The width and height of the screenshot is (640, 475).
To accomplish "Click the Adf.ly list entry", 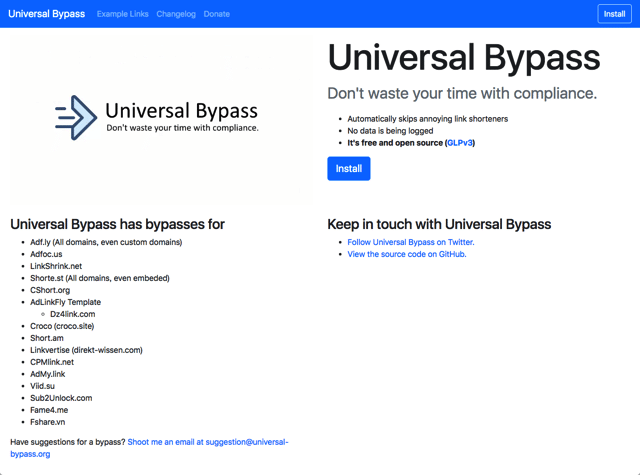I will 106,242.
